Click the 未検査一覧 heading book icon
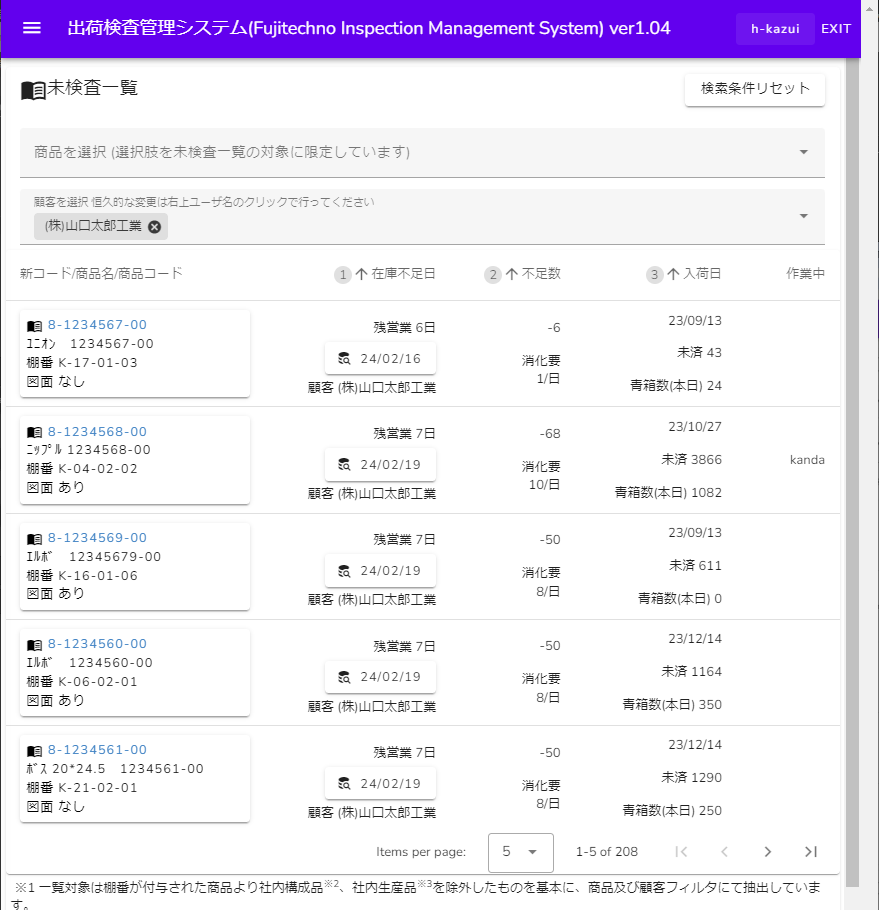The height and width of the screenshot is (910, 879). [33, 91]
